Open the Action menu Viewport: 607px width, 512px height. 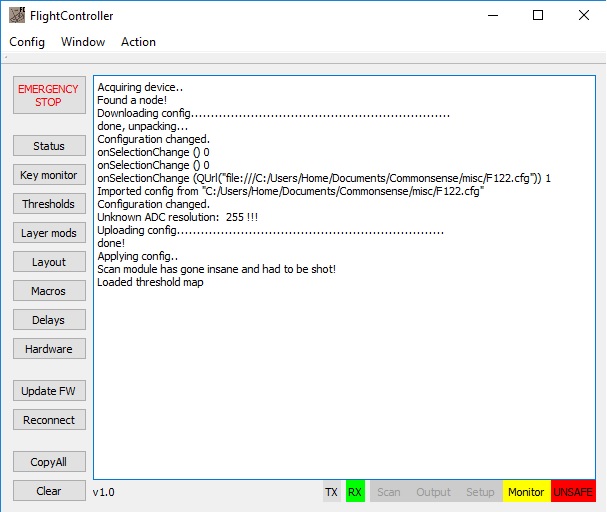(138, 42)
